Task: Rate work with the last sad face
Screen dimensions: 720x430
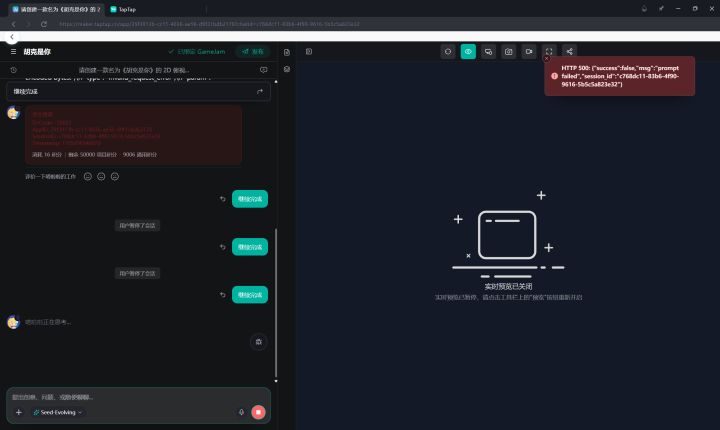Action: click(x=115, y=176)
